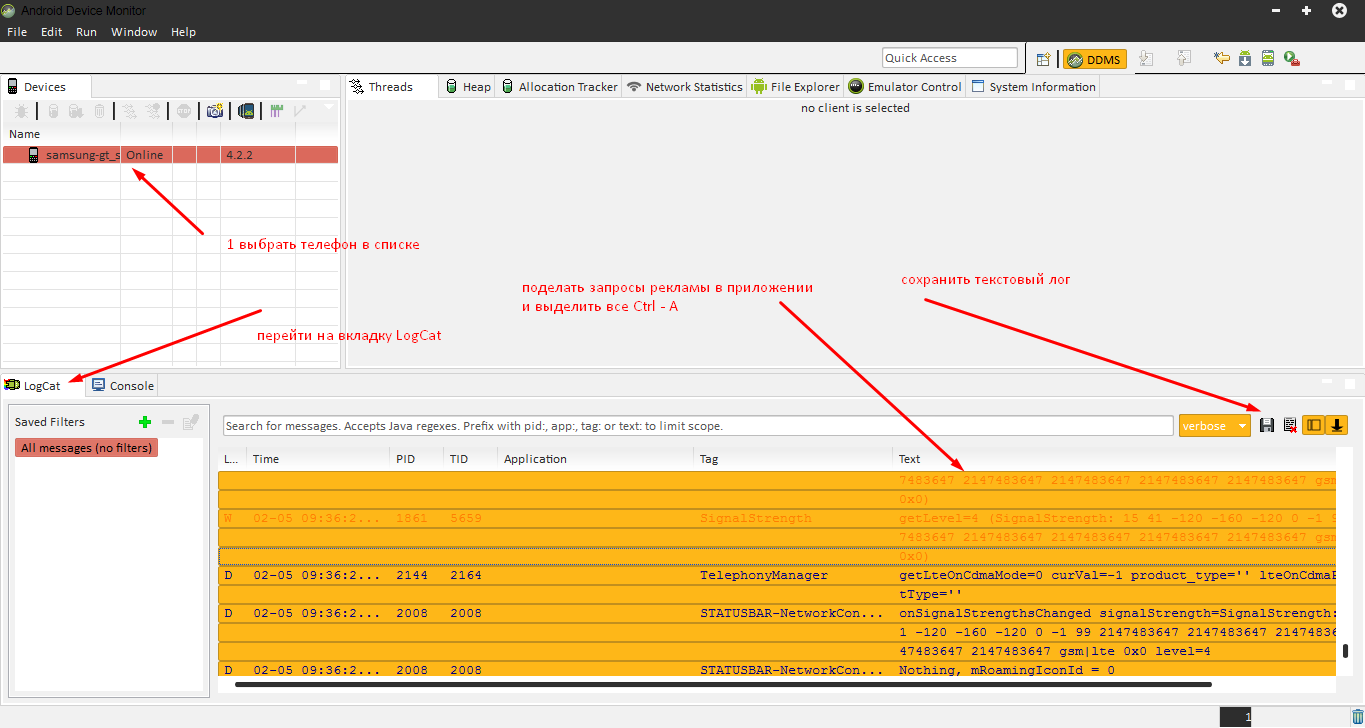1365x728 pixels.
Task: Capture system wide trace with Systrace icon
Action: pyautogui.click(x=277, y=111)
